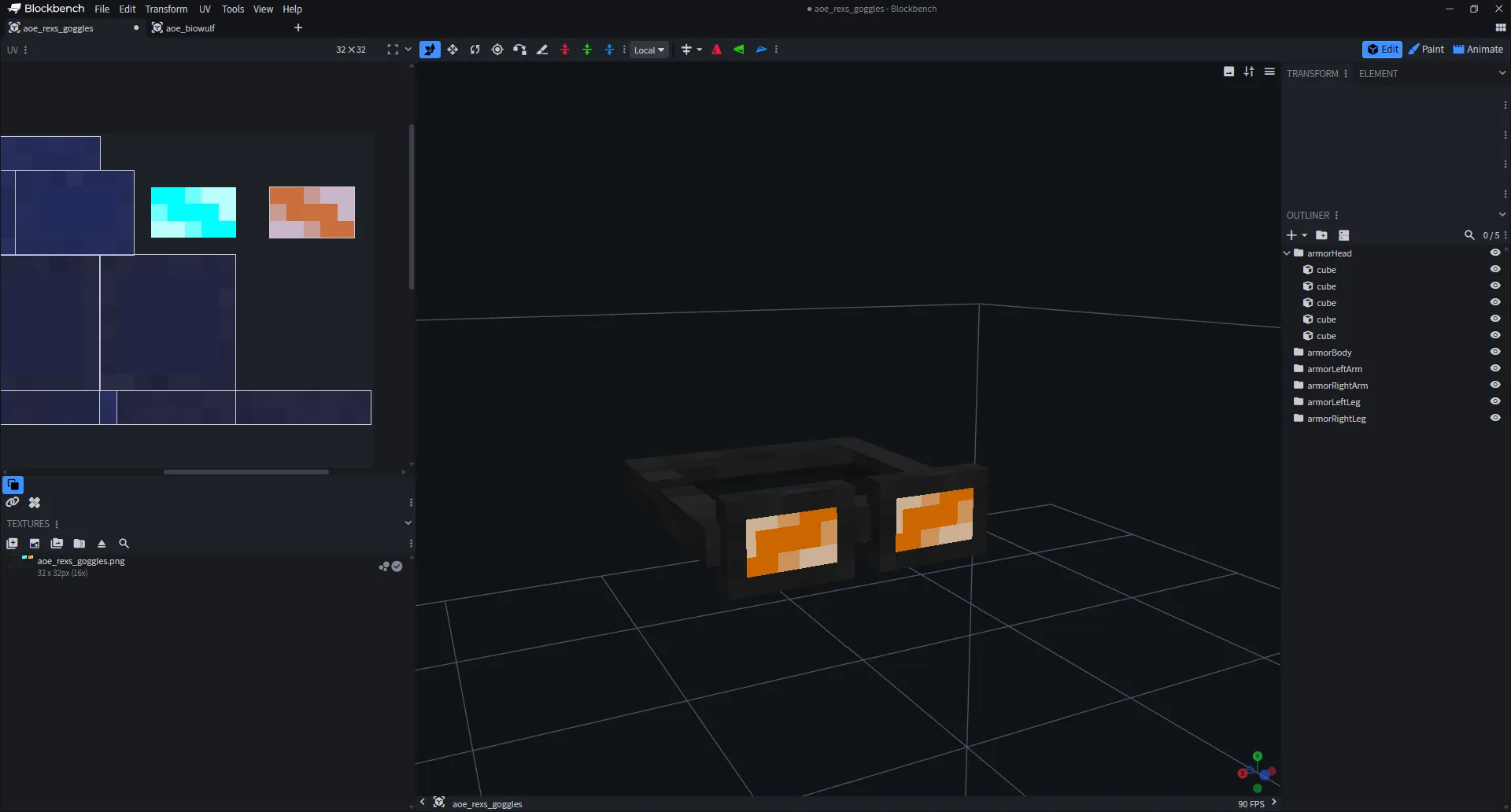Open the viewport hamburger menu

1269,72
